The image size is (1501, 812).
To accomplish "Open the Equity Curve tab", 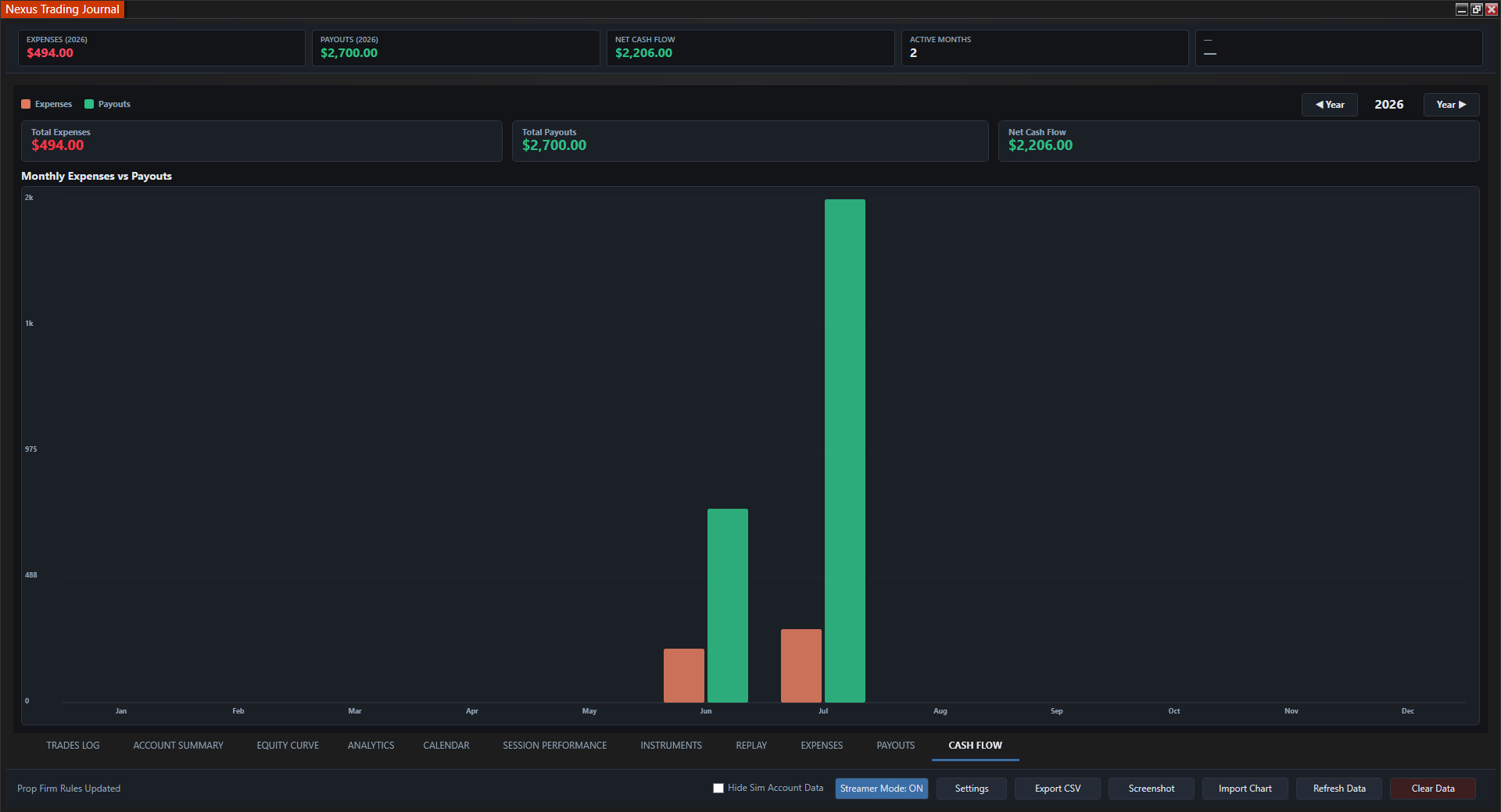I will point(288,746).
